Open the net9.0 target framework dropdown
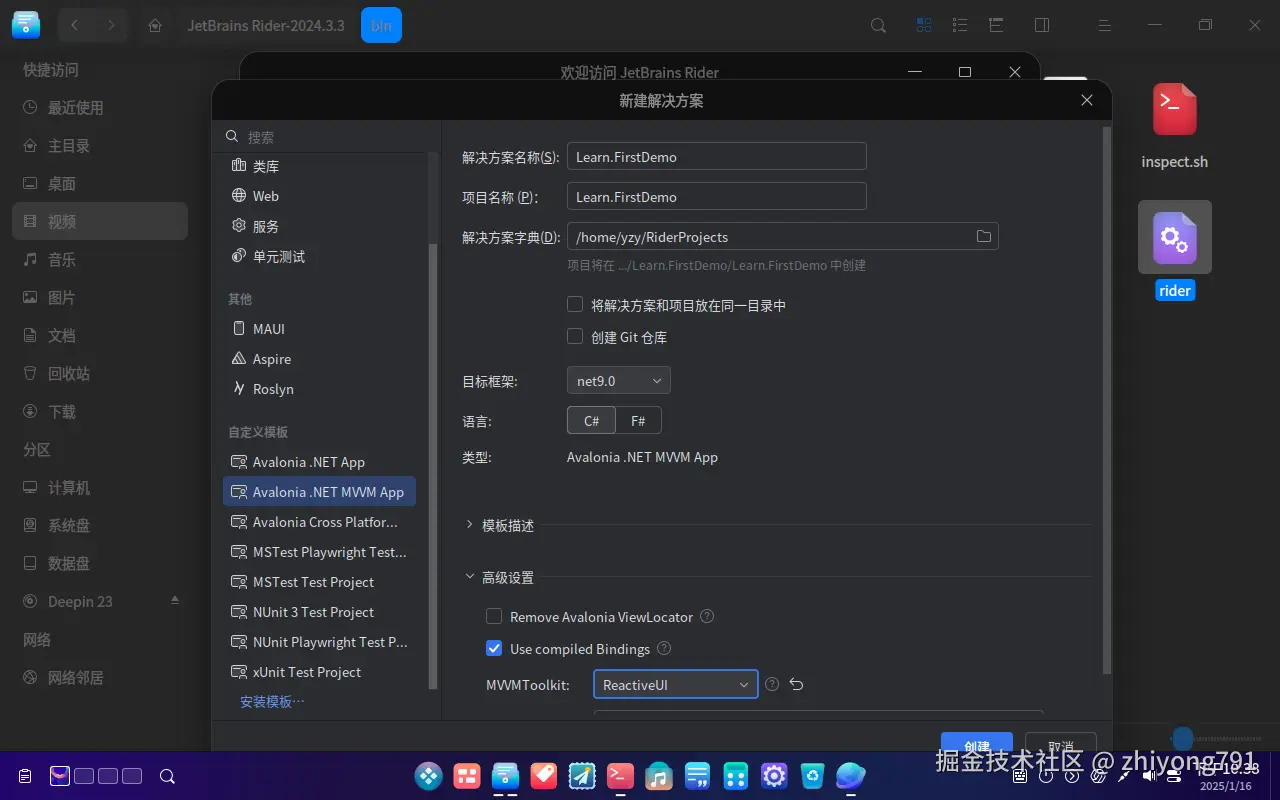This screenshot has width=1280, height=800. coord(619,381)
